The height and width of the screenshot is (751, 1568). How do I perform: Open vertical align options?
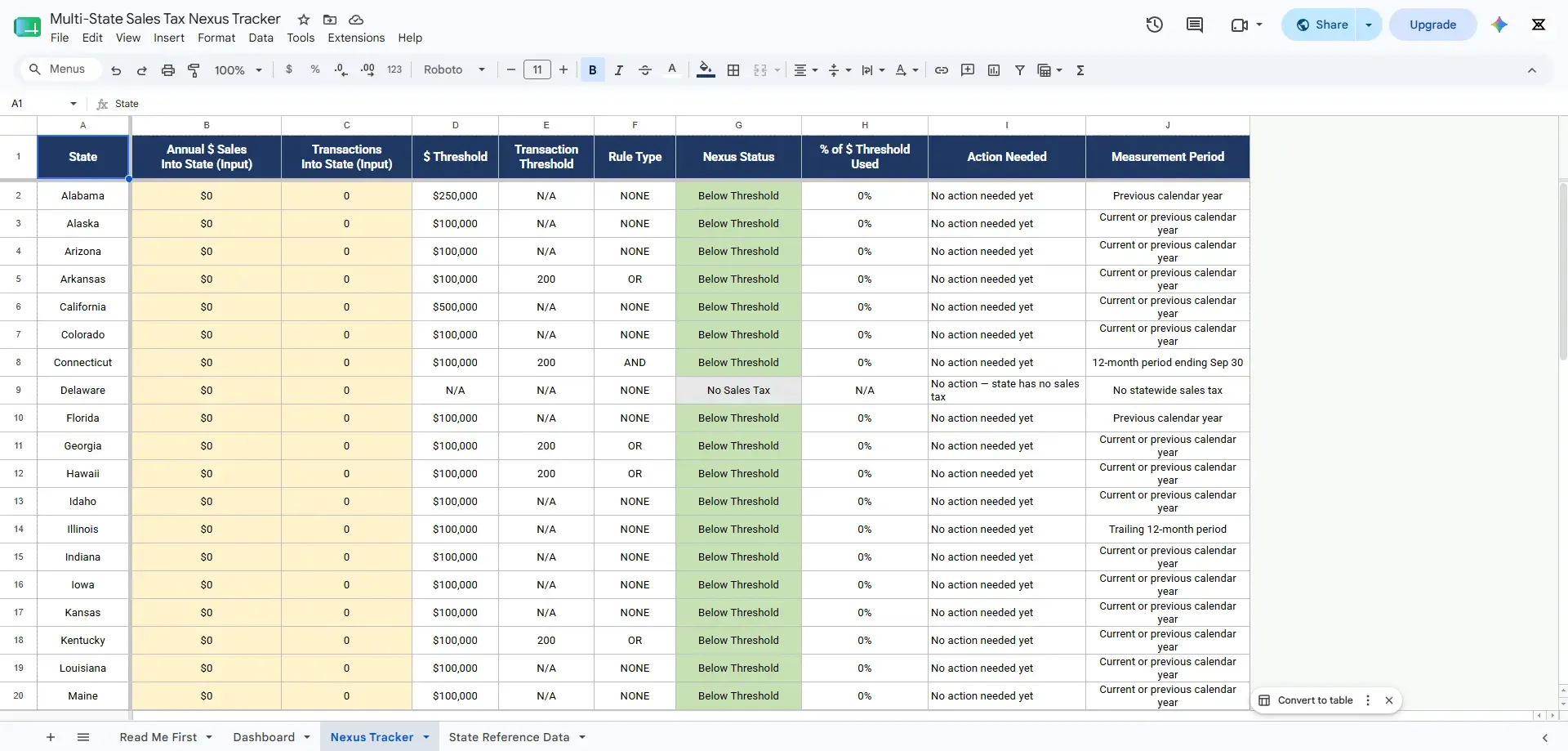pyautogui.click(x=840, y=70)
